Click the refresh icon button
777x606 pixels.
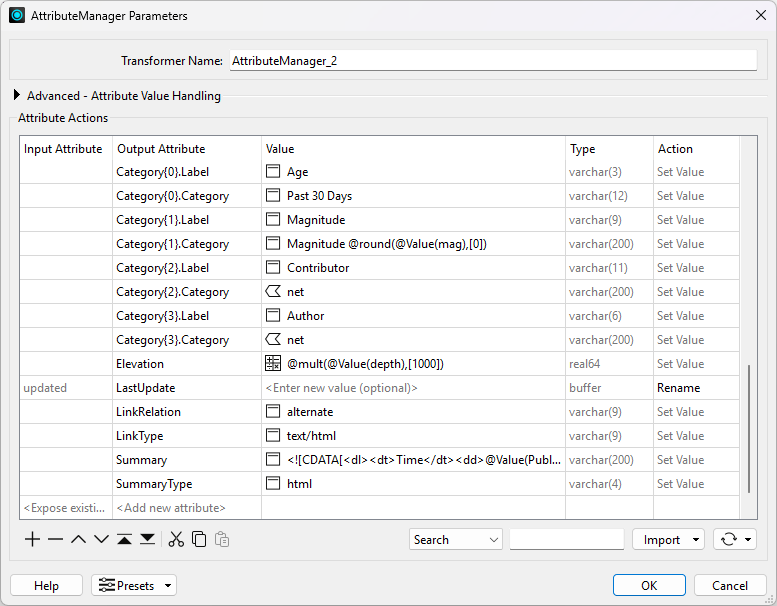[728, 539]
